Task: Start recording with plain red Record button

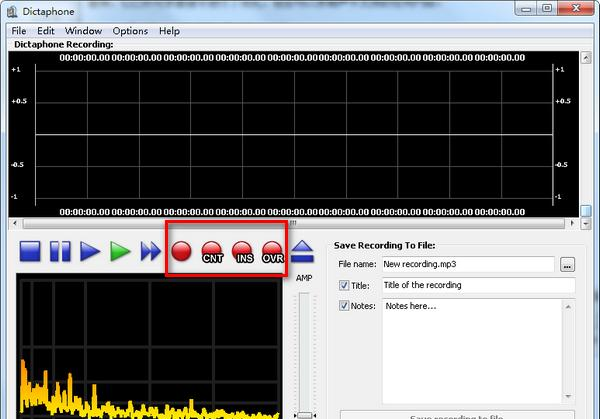Action: (181, 251)
